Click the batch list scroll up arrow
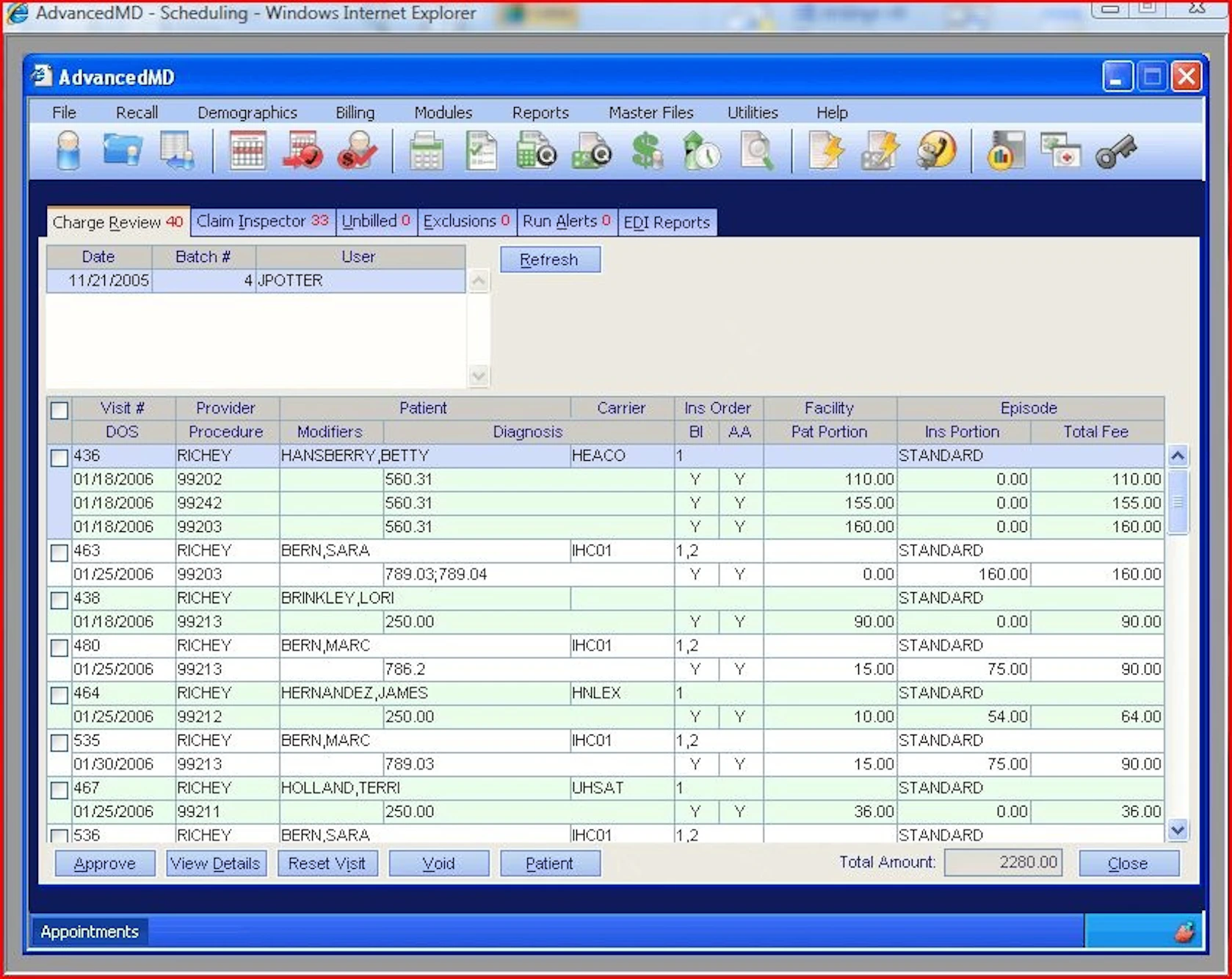Screen dimensions: 1232x979 tap(479, 281)
